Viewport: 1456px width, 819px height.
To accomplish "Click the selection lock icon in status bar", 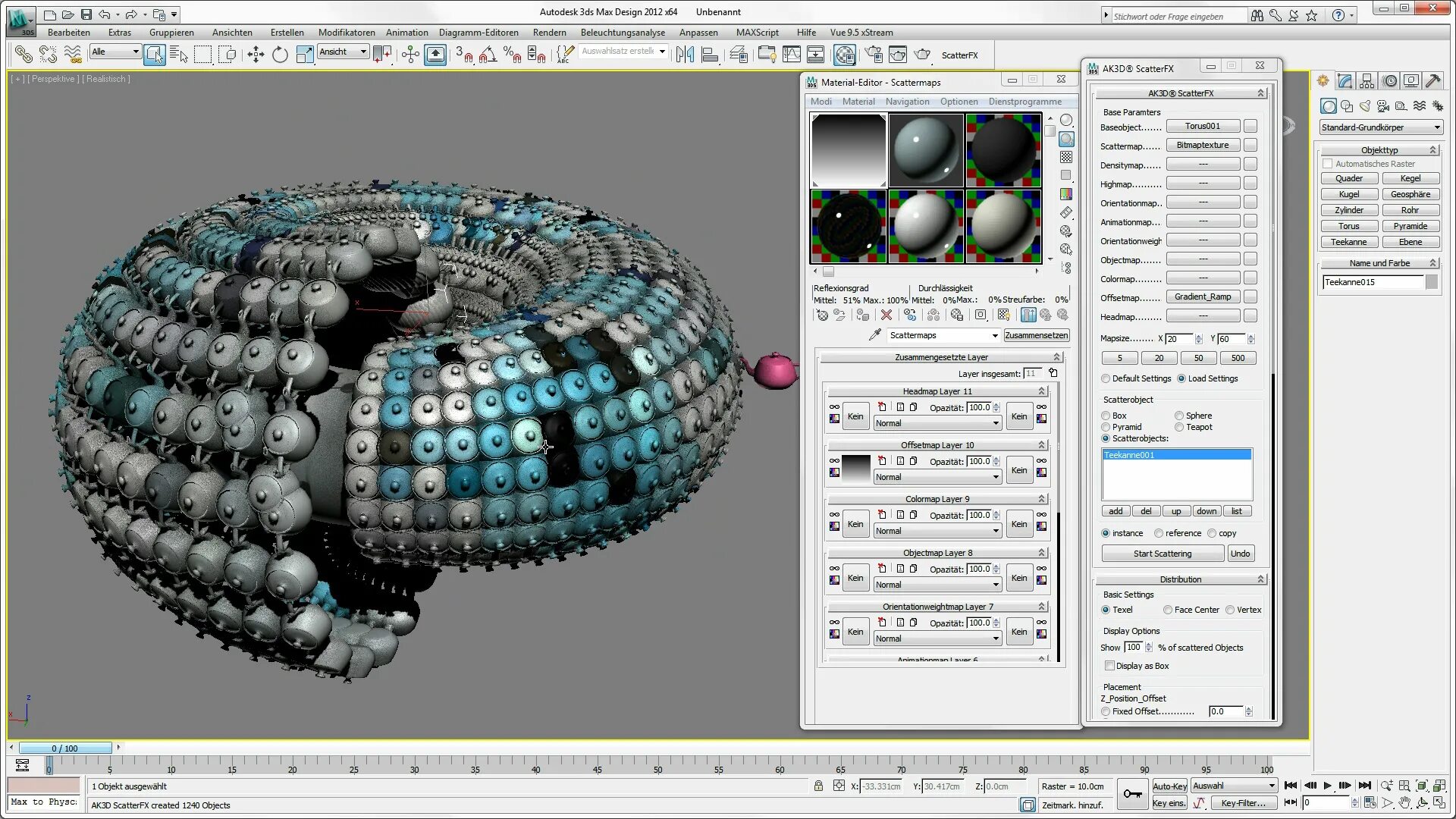I will point(818,786).
